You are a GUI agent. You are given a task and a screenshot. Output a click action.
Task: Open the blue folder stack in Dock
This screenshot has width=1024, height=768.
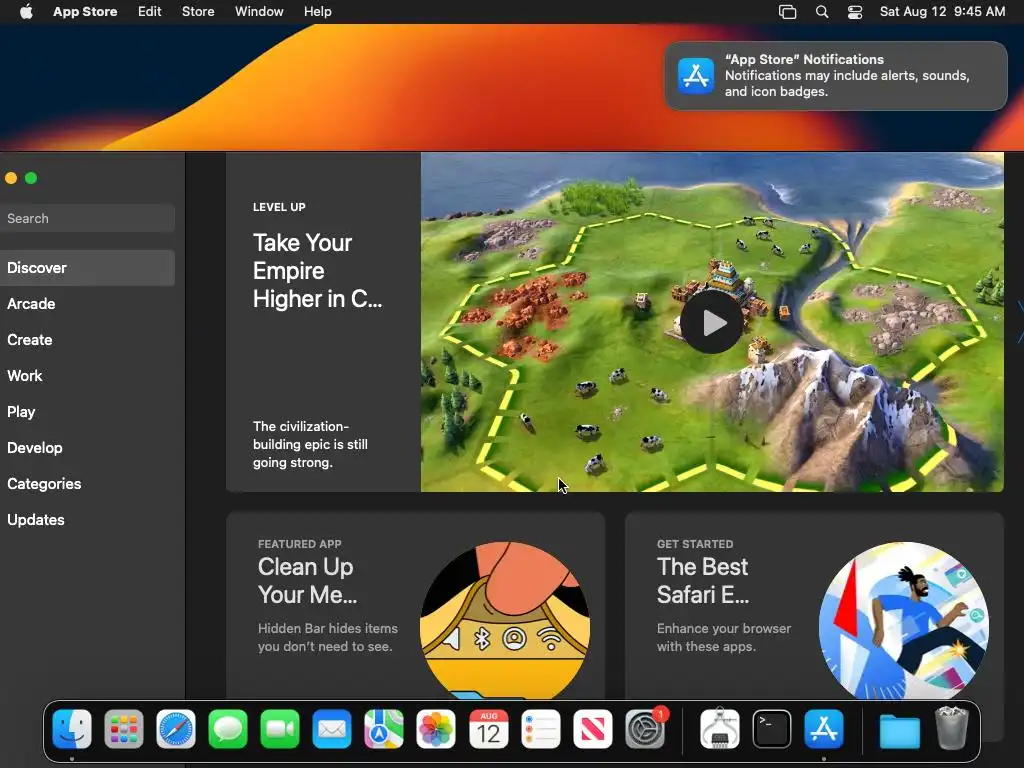tap(899, 730)
